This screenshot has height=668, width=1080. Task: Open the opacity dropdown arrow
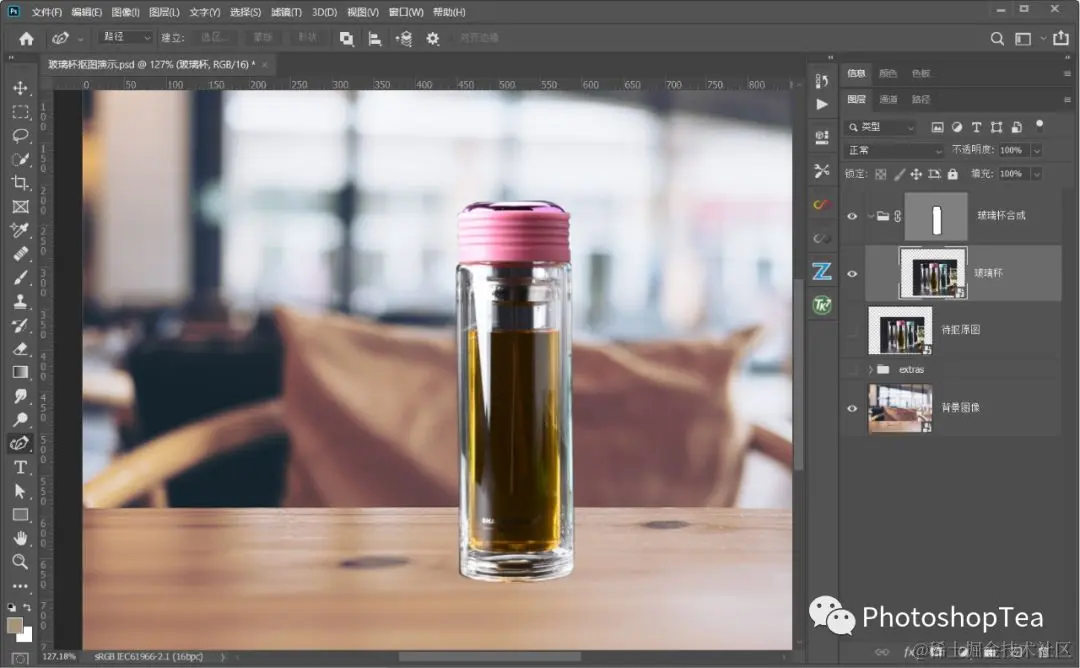[1037, 150]
